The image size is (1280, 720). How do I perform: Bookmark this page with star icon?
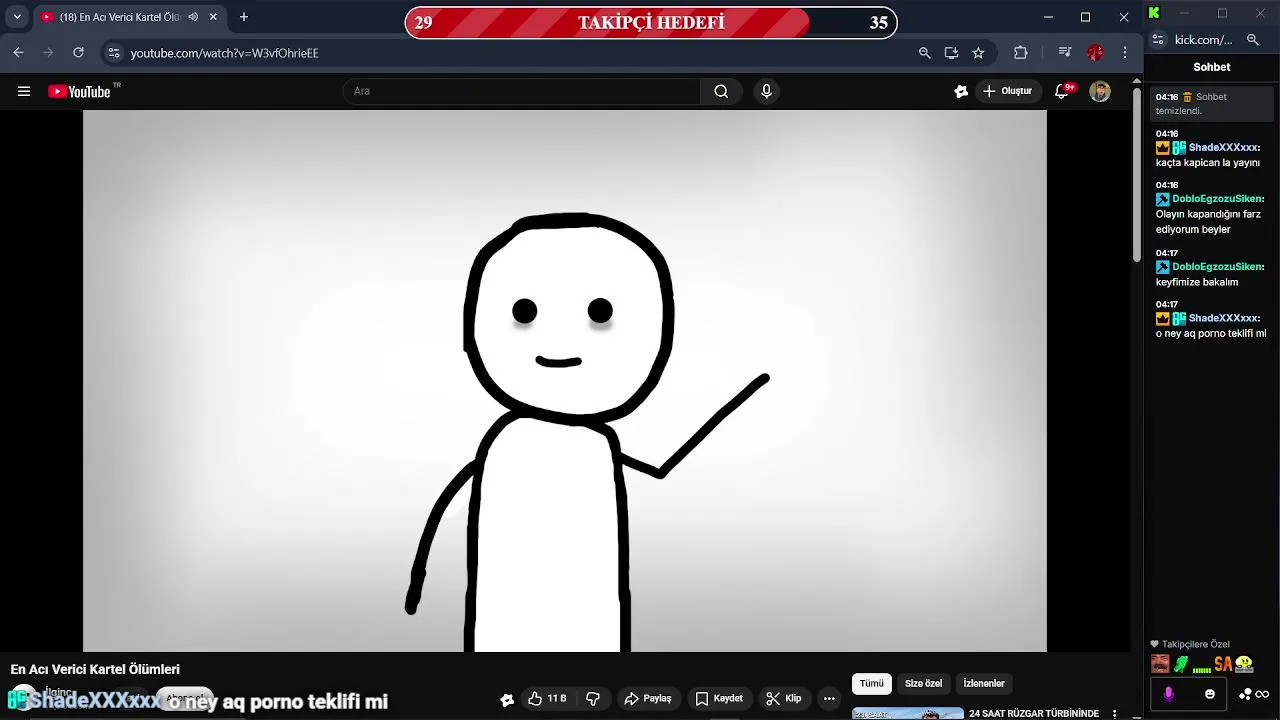click(978, 53)
